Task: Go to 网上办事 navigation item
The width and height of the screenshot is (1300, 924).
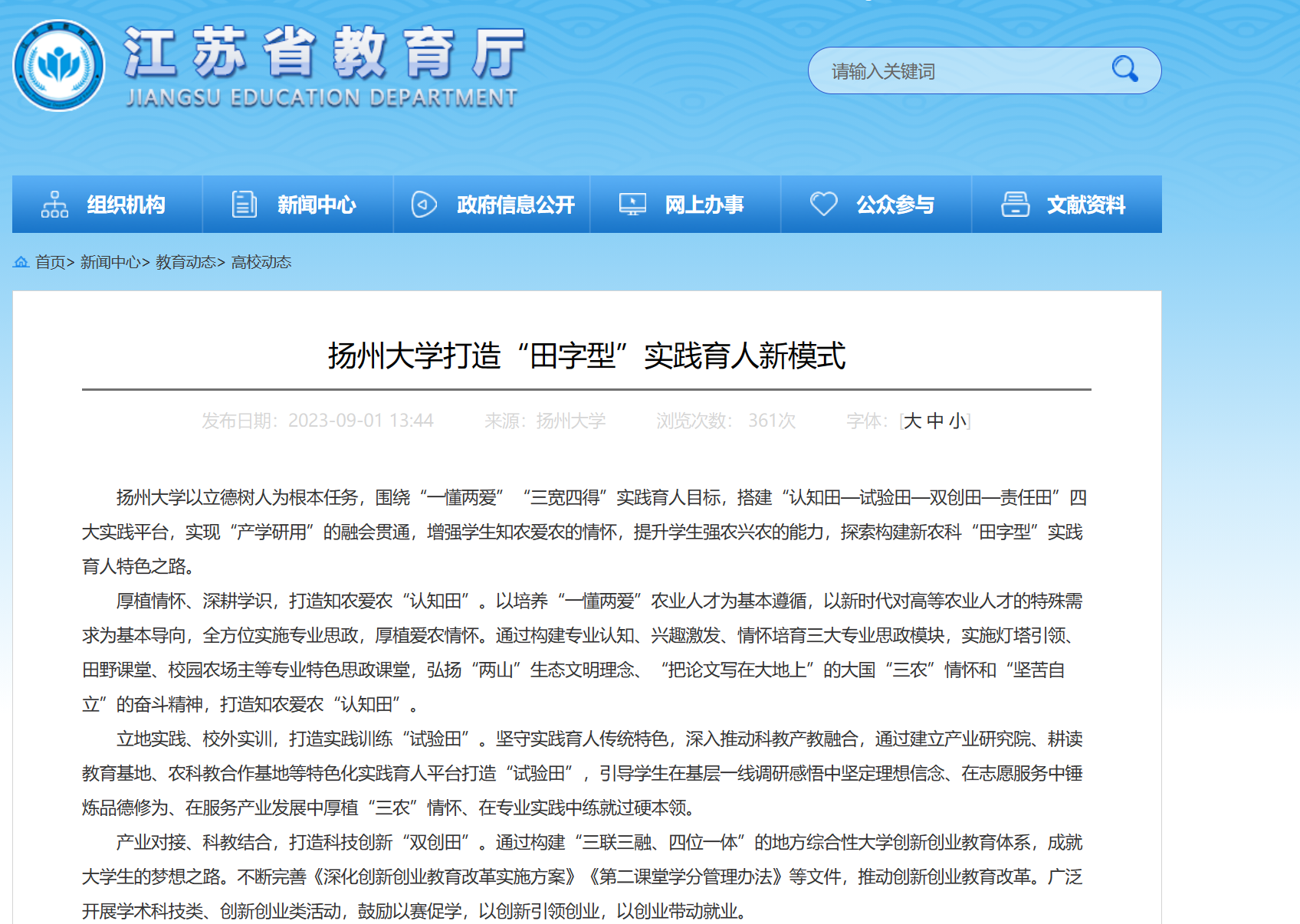Action: (x=704, y=205)
